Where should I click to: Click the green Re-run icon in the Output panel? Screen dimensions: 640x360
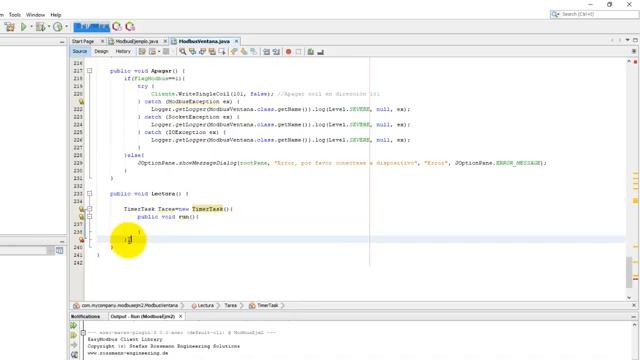[x=73, y=326]
